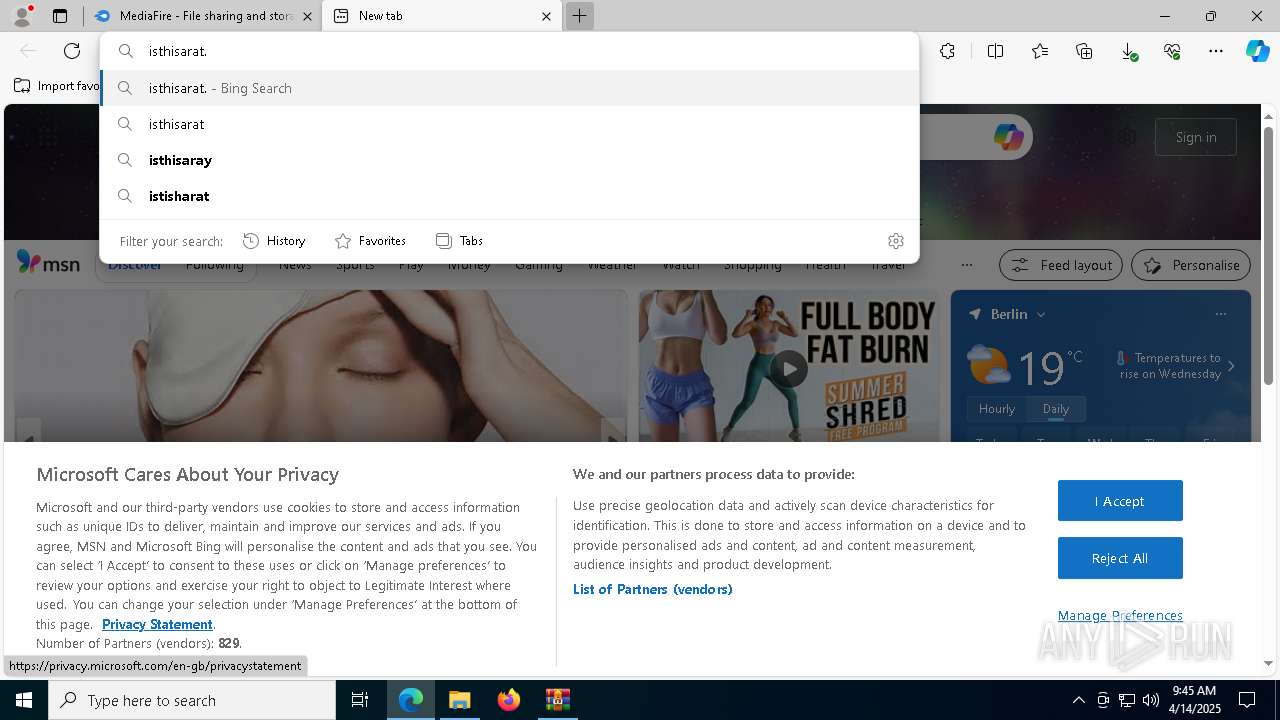Open Browser essentials heart icon
The image size is (1280, 720).
tap(1172, 51)
